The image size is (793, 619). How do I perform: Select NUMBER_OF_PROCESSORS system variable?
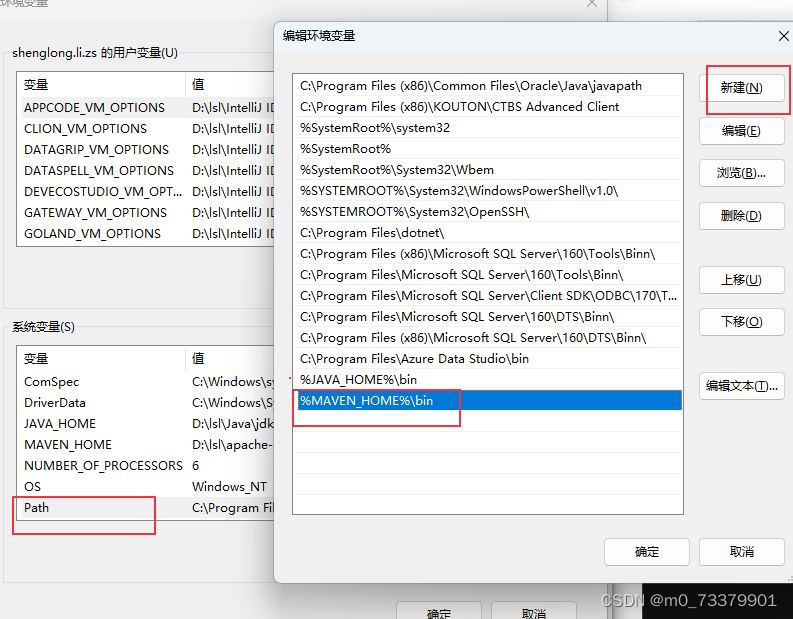tap(146, 466)
